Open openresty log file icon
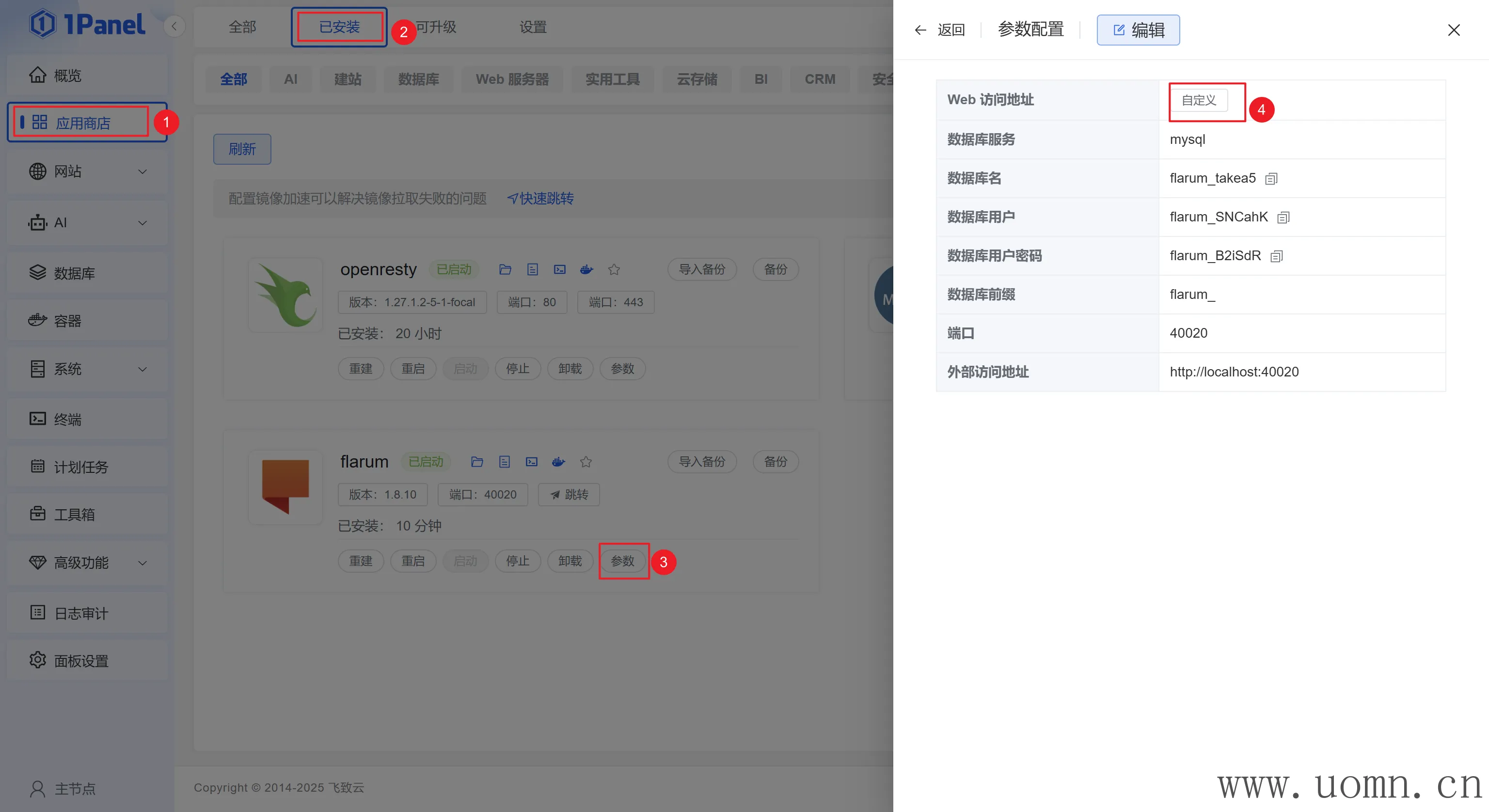This screenshot has height=812, width=1489. click(x=532, y=269)
